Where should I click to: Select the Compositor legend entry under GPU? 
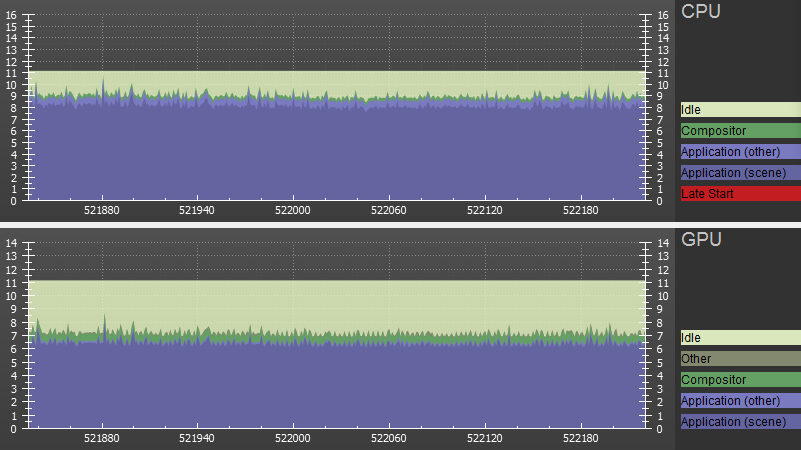(740, 380)
